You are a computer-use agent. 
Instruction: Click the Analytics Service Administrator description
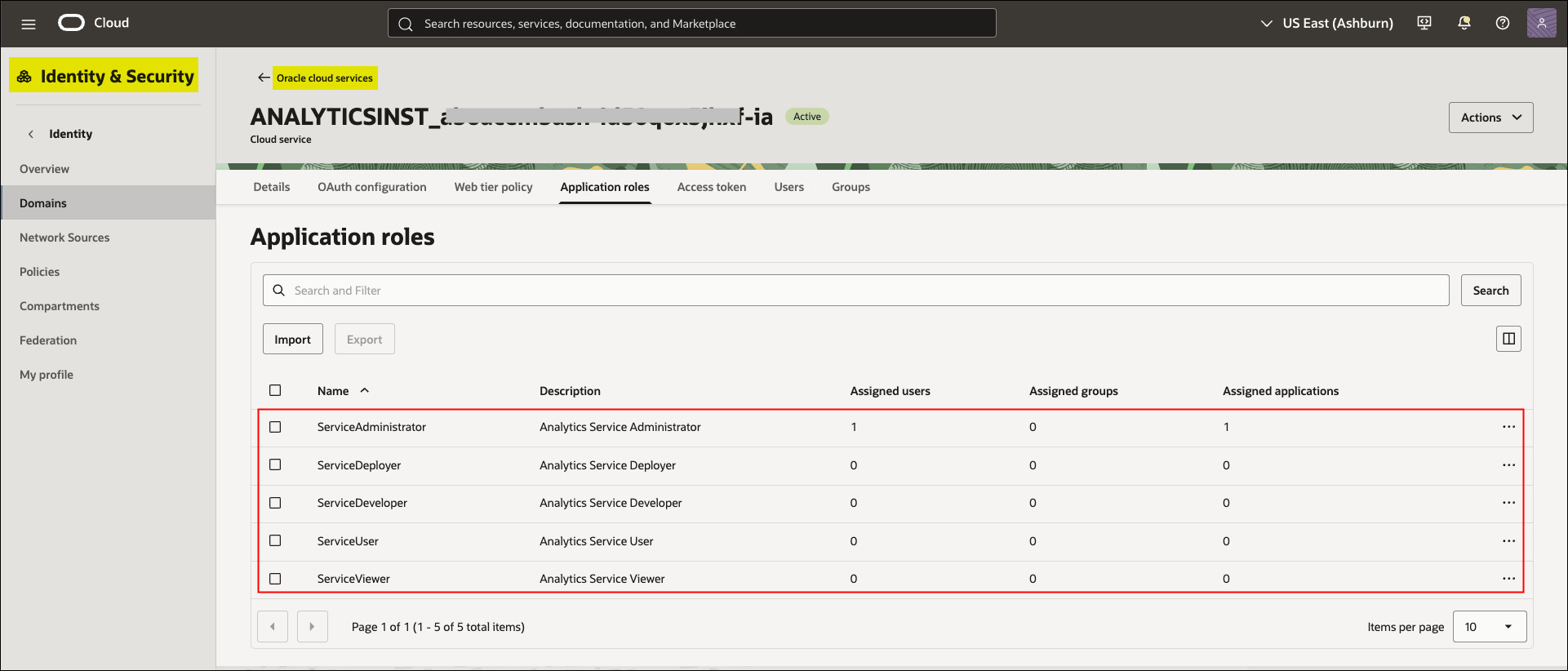click(620, 427)
